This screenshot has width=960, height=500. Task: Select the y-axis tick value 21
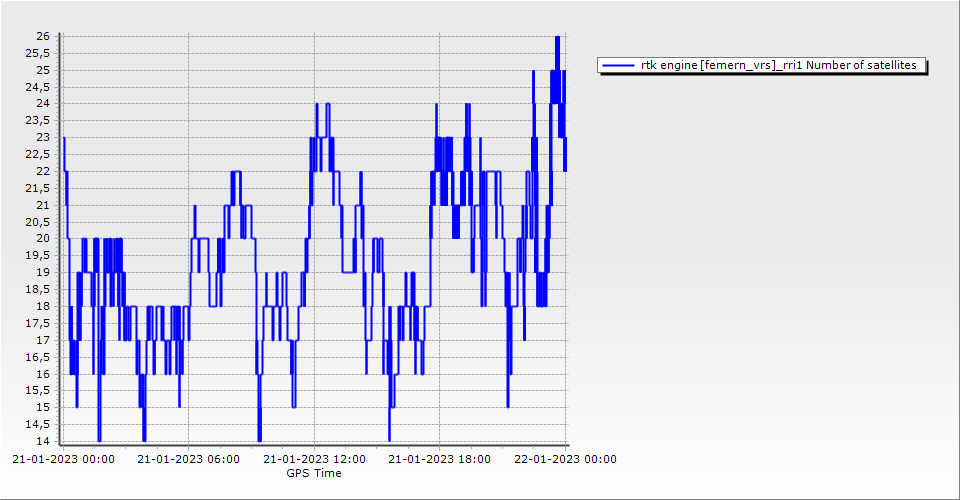tap(43, 205)
